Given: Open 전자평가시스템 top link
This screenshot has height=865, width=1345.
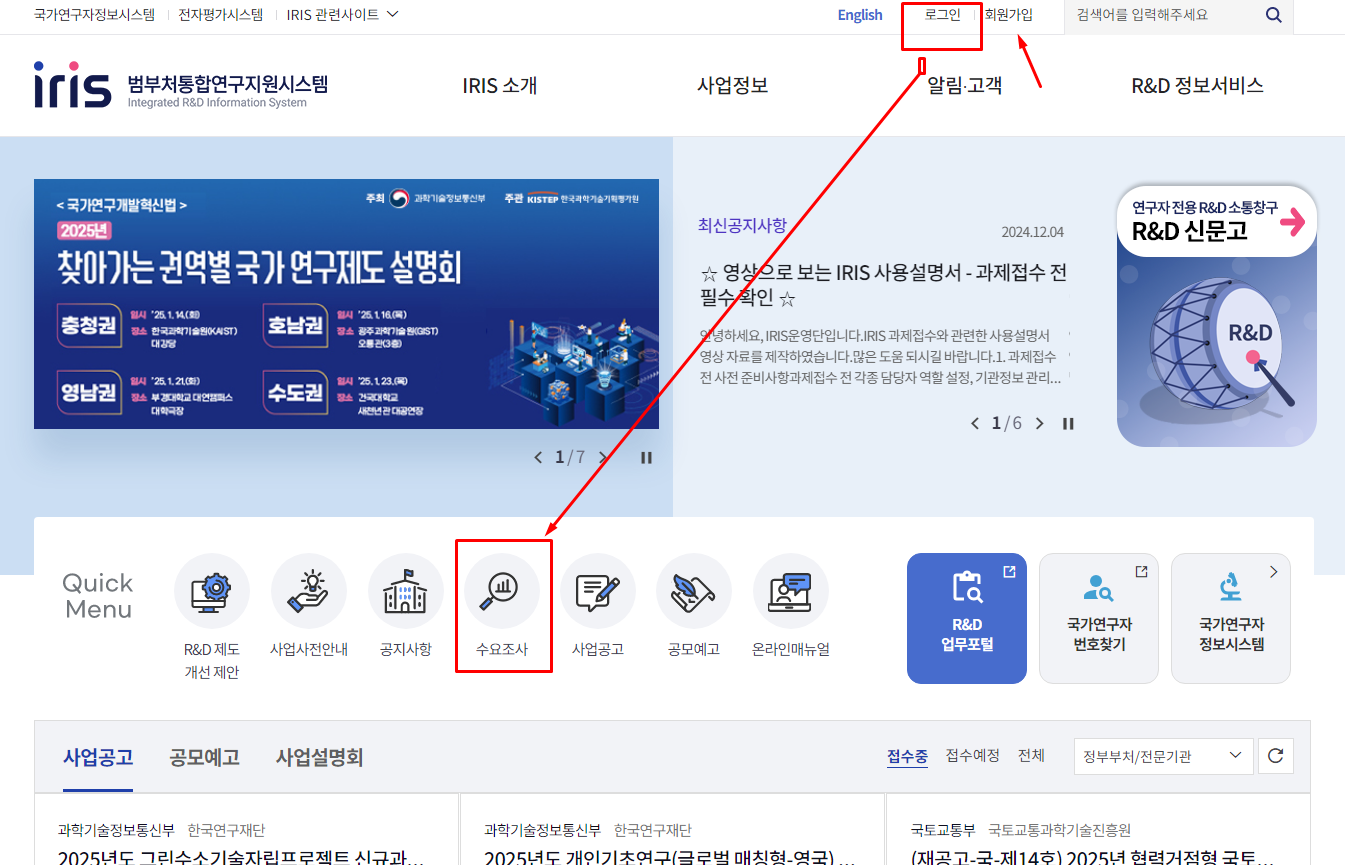Looking at the screenshot, I should coord(221,14).
